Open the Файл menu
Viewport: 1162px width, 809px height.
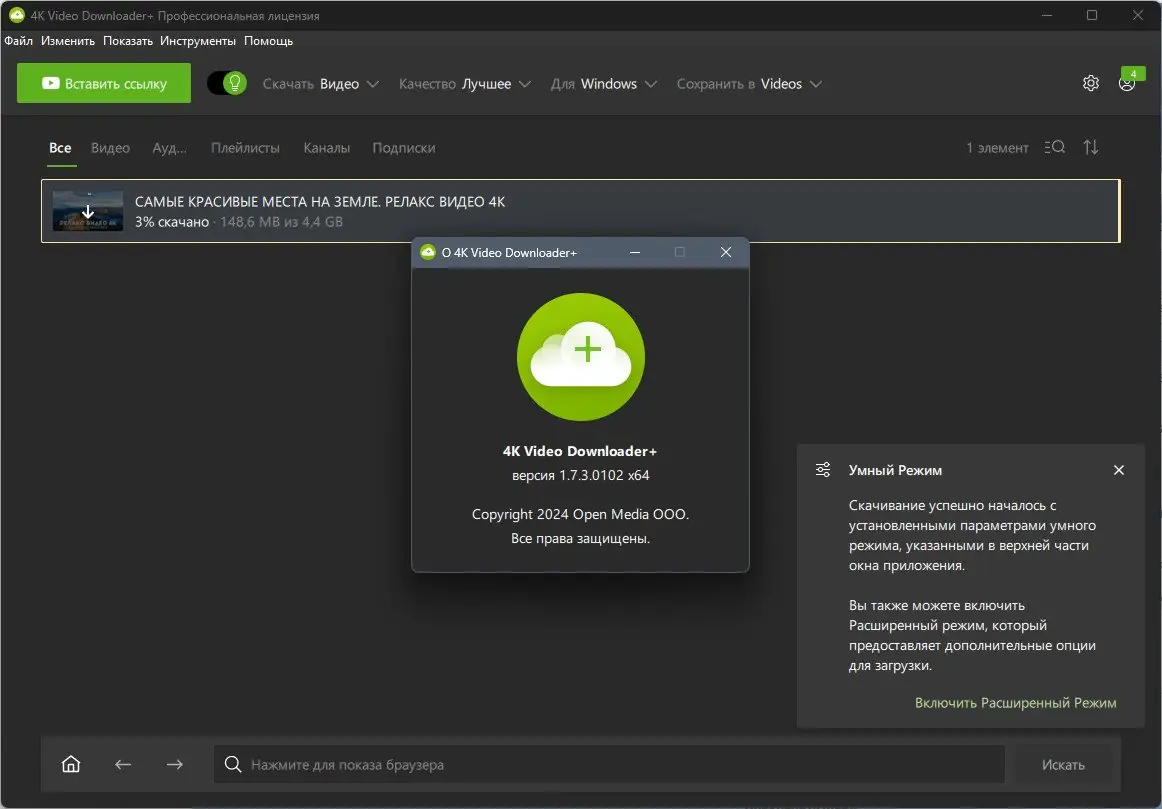click(x=19, y=41)
